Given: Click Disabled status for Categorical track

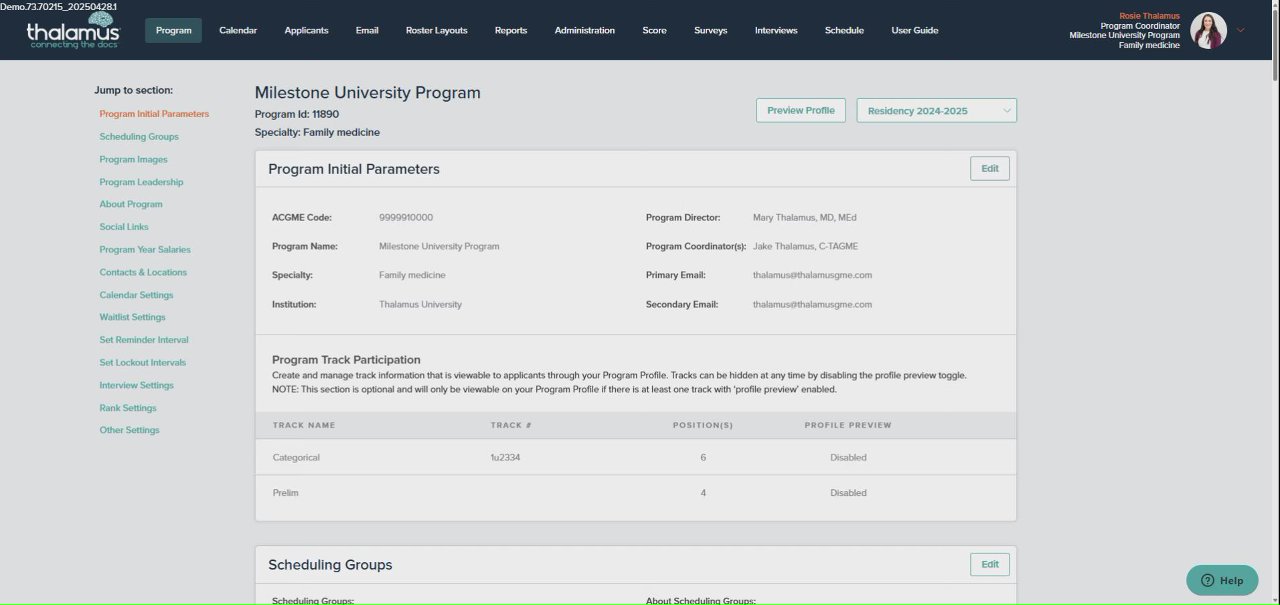Looking at the screenshot, I should 848,457.
